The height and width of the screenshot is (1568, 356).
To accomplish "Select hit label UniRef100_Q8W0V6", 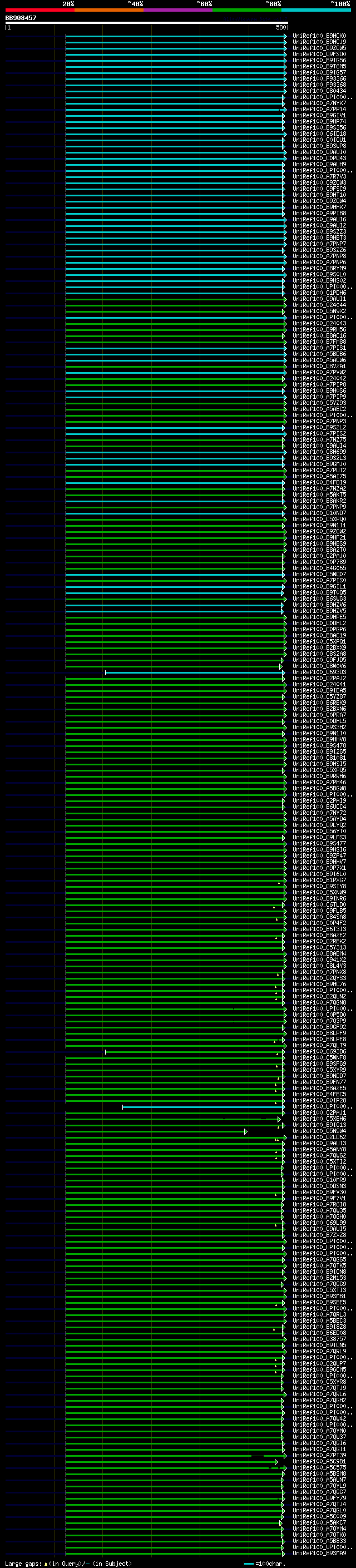I will point(319,666).
